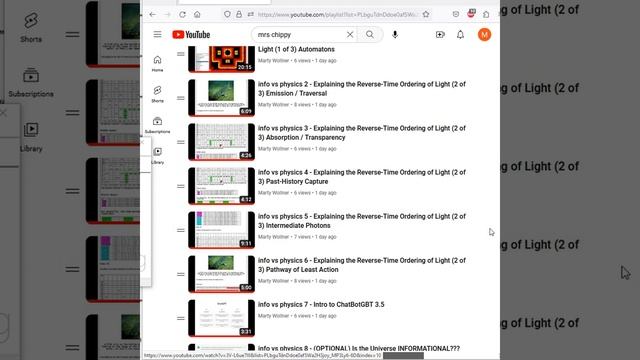The image size is (640, 360).
Task: Open thumbnail of info vs physics 7
Action: (x=222, y=318)
